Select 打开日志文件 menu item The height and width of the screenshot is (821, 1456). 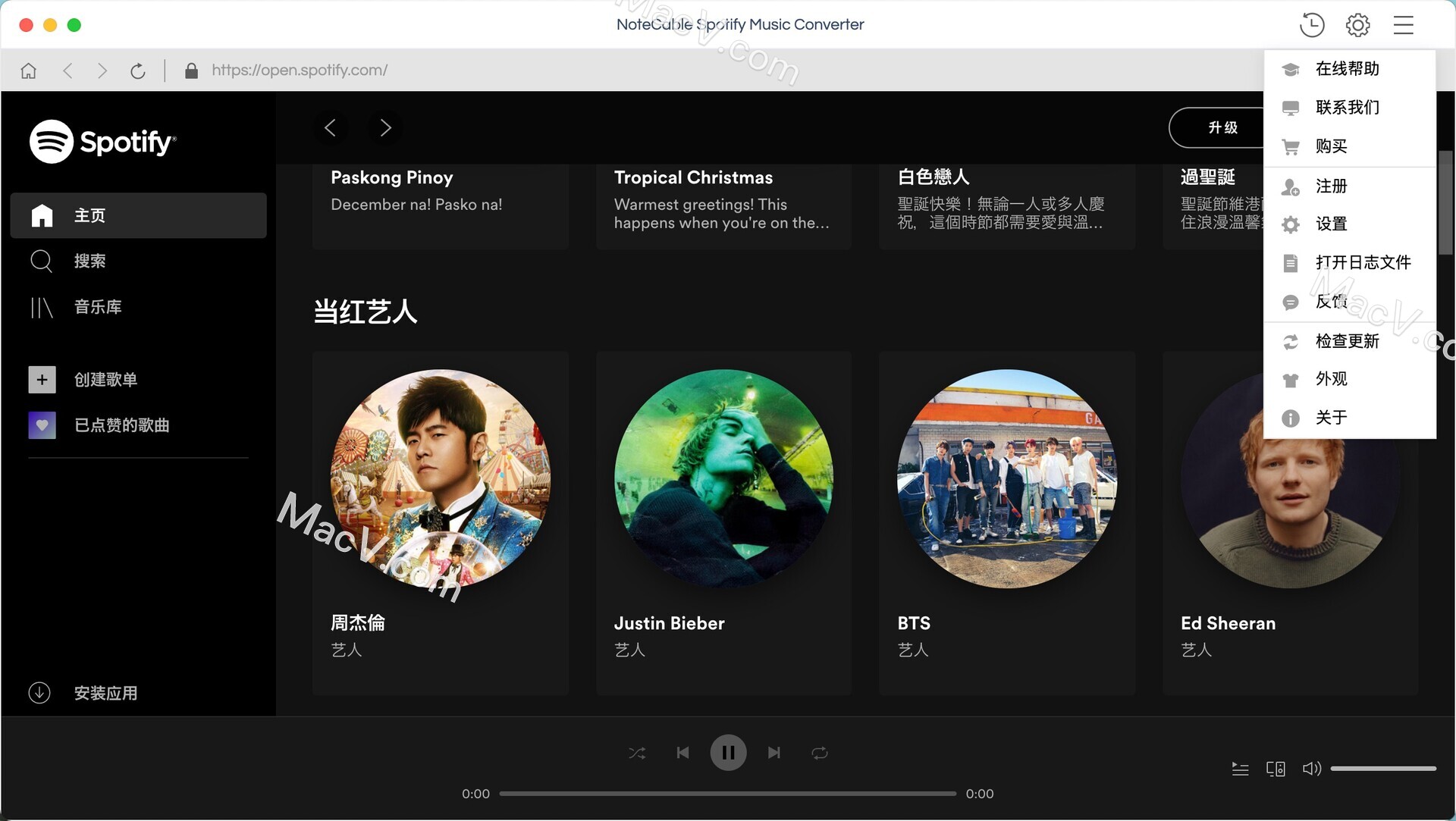click(1350, 263)
